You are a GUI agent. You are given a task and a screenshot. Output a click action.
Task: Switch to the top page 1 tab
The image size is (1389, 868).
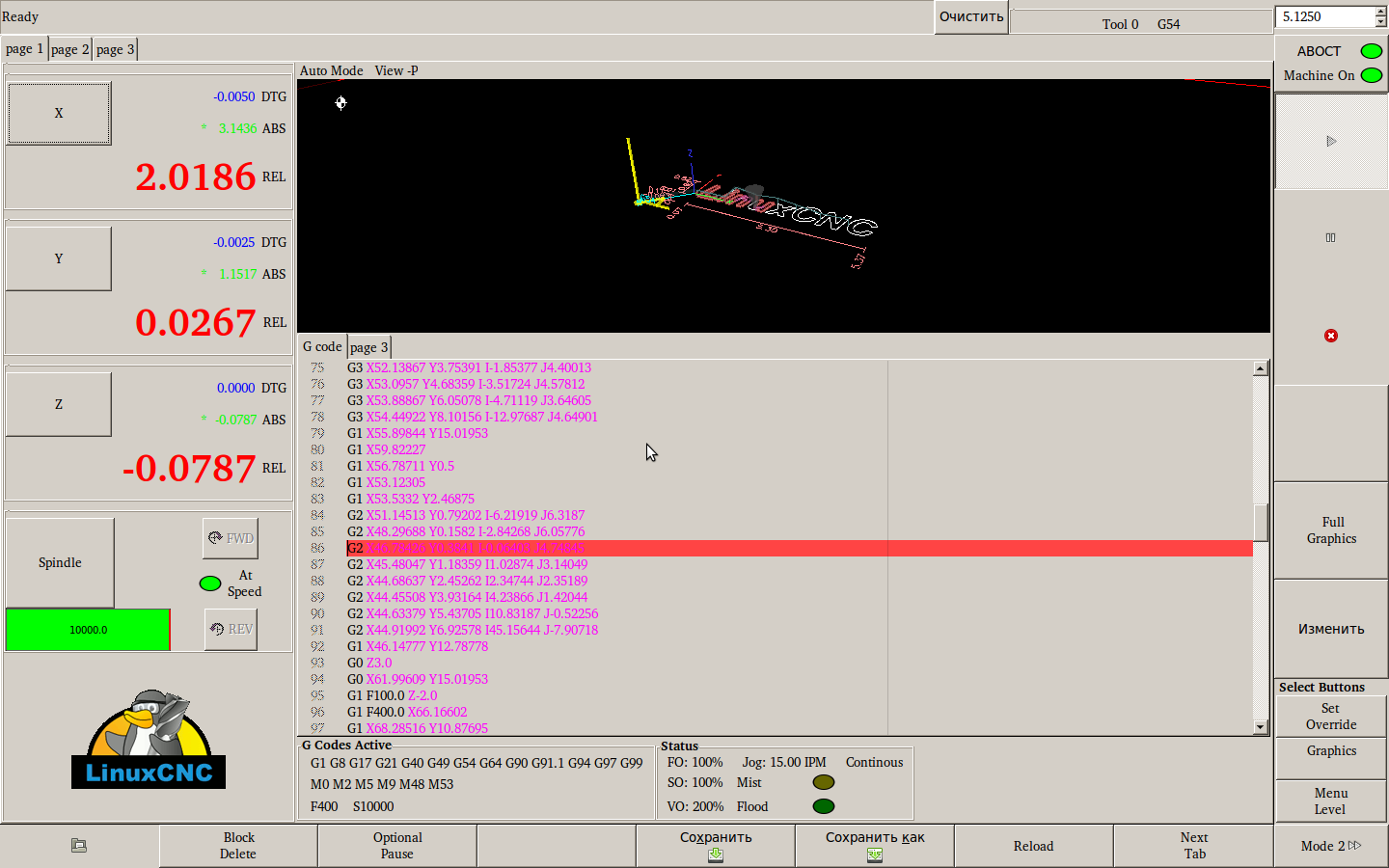coord(24,49)
